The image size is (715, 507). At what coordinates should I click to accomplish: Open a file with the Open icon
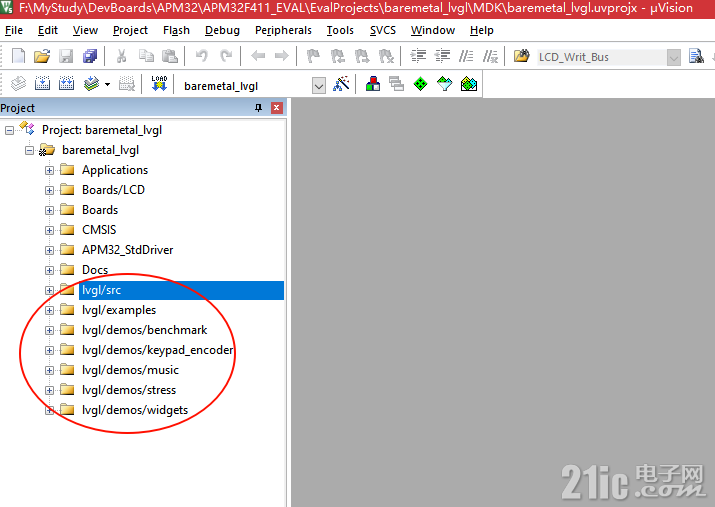(42, 56)
